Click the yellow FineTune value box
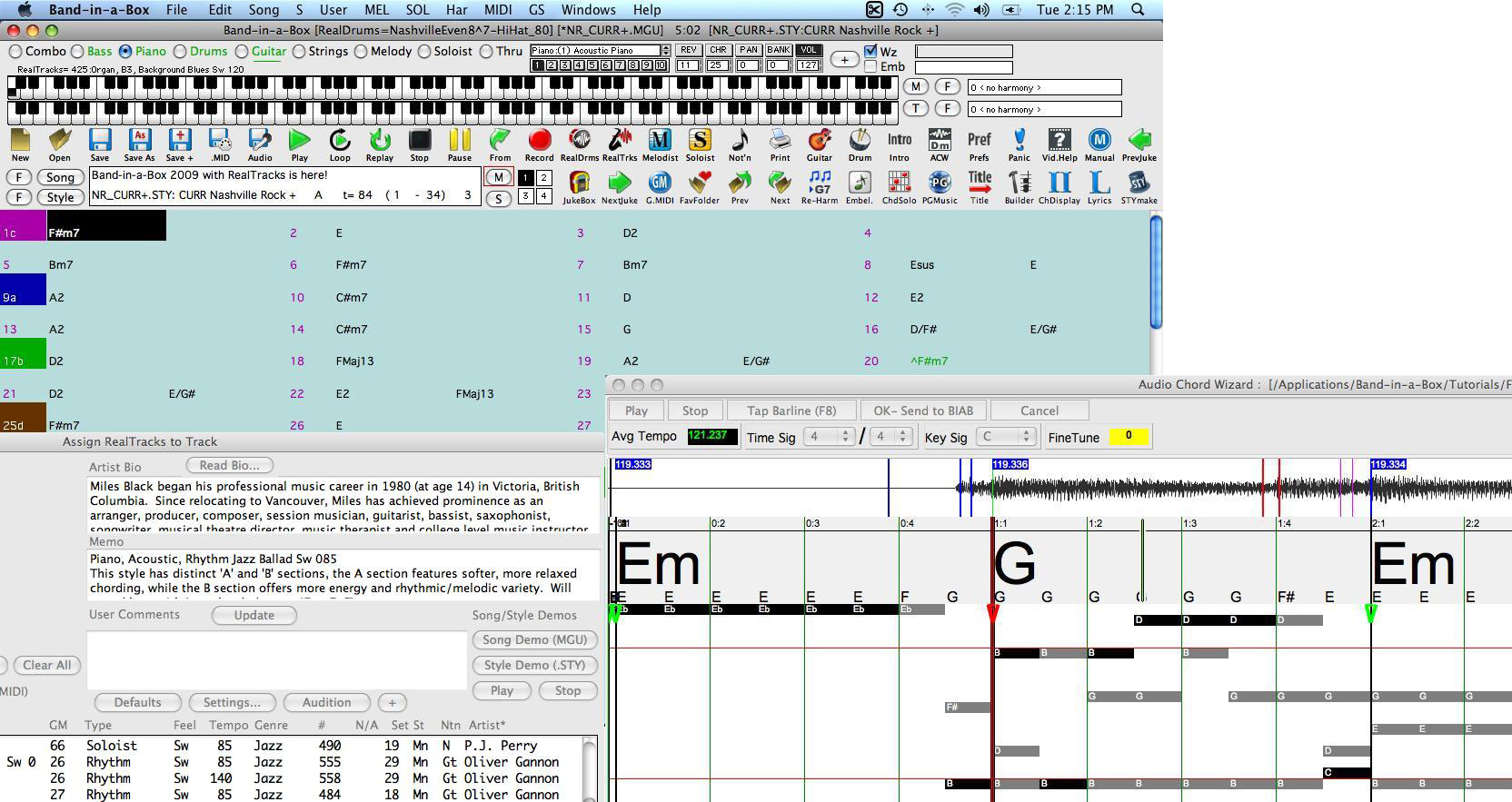 click(1129, 436)
